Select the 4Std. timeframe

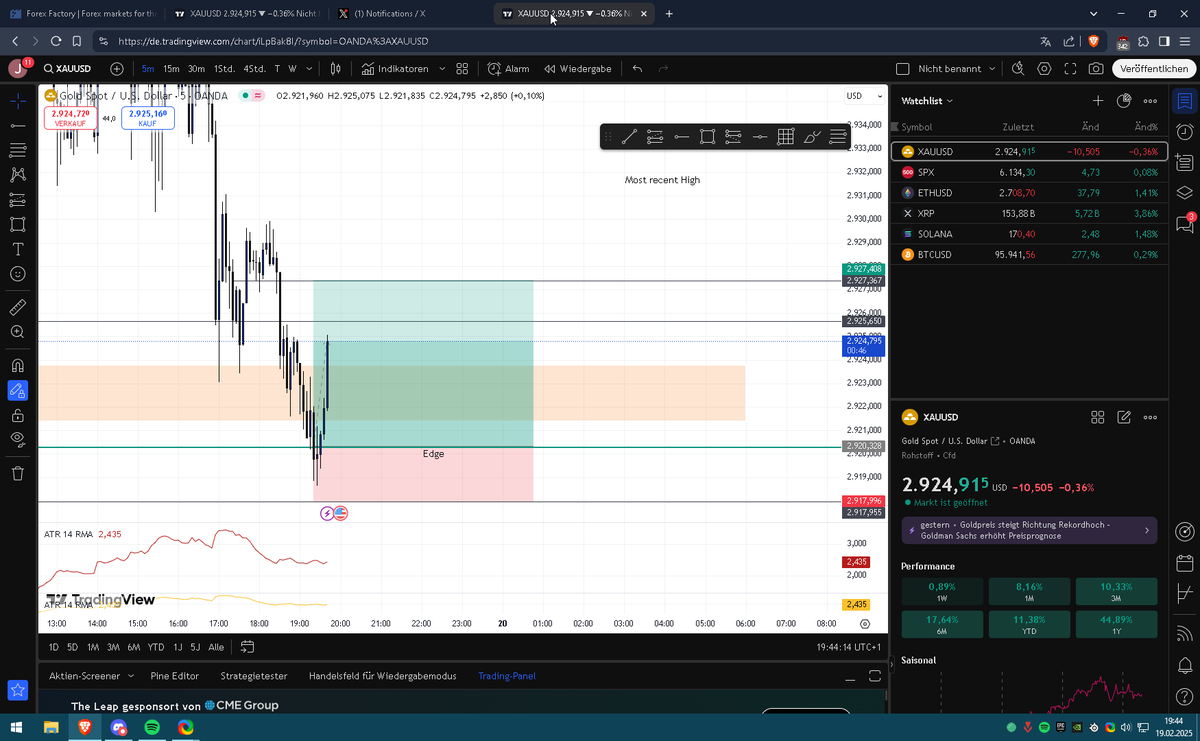click(254, 69)
